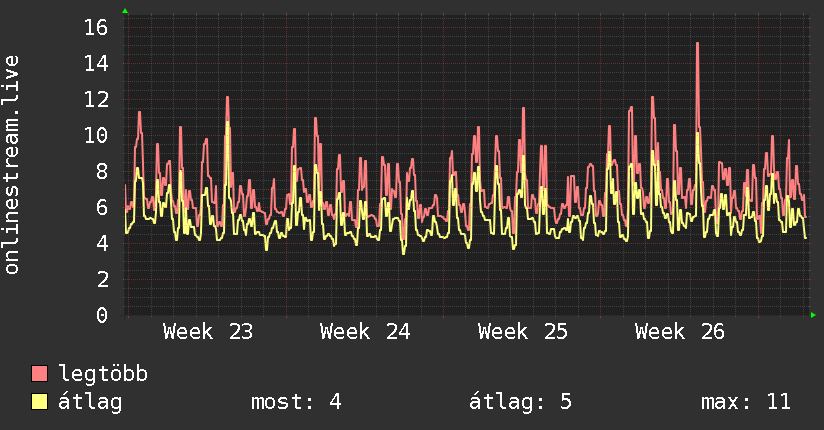
Task: Click the green arrow ending the x-axis
Action: [x=813, y=315]
